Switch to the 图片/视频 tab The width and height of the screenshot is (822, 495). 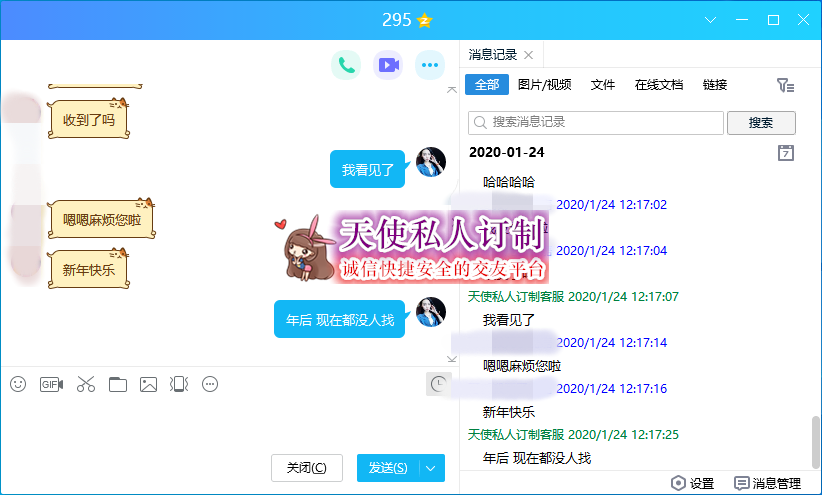[545, 85]
